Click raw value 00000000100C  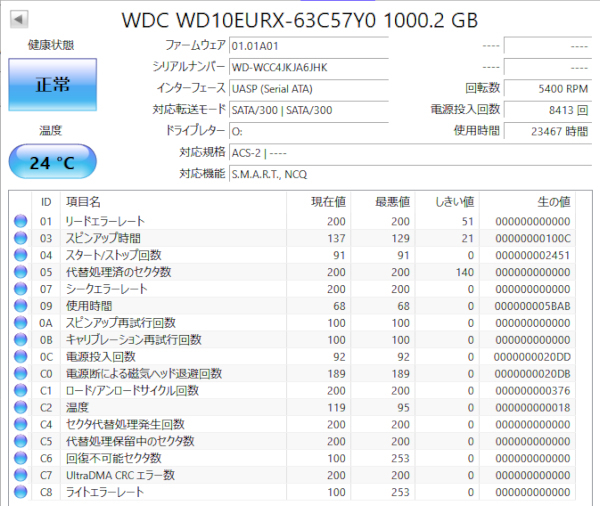tap(533, 238)
